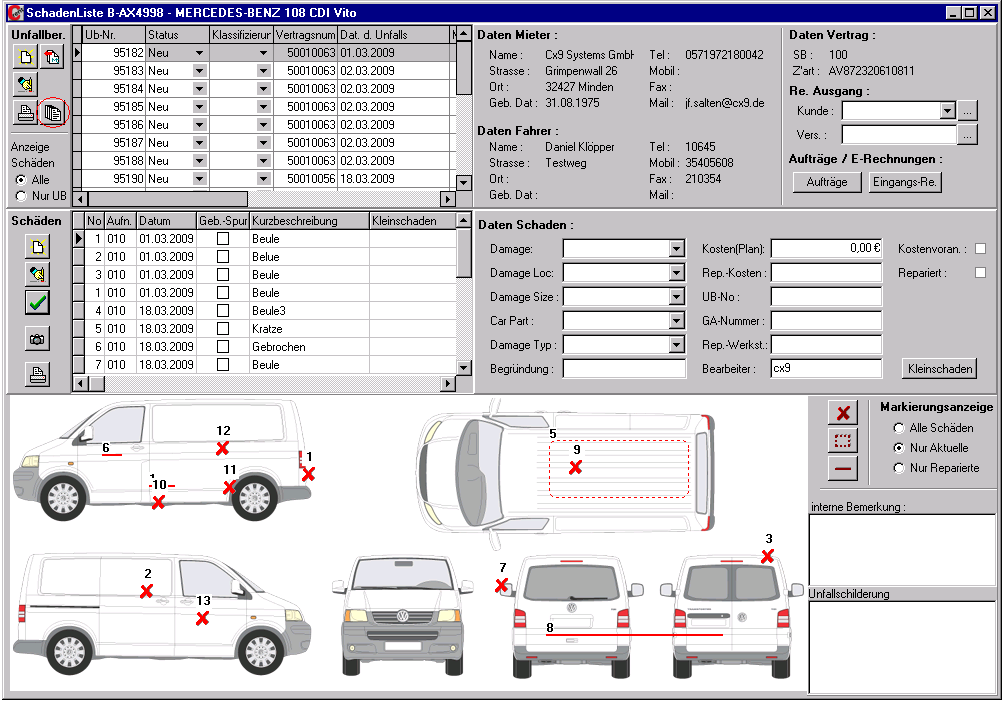Click the green checkmark icon in Schäden panel
The image size is (1003, 701).
point(36,302)
